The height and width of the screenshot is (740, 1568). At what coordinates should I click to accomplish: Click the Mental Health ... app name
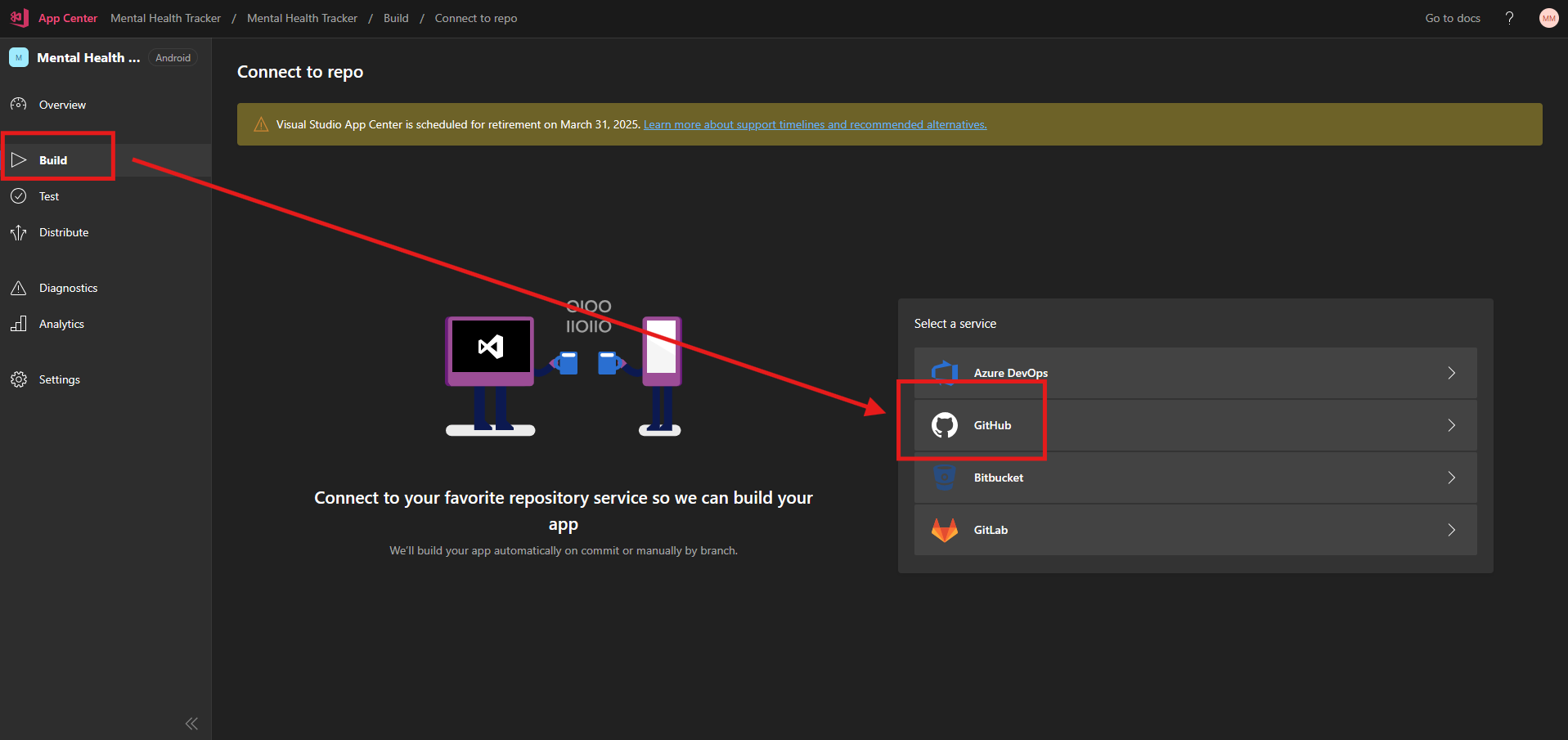click(x=88, y=57)
